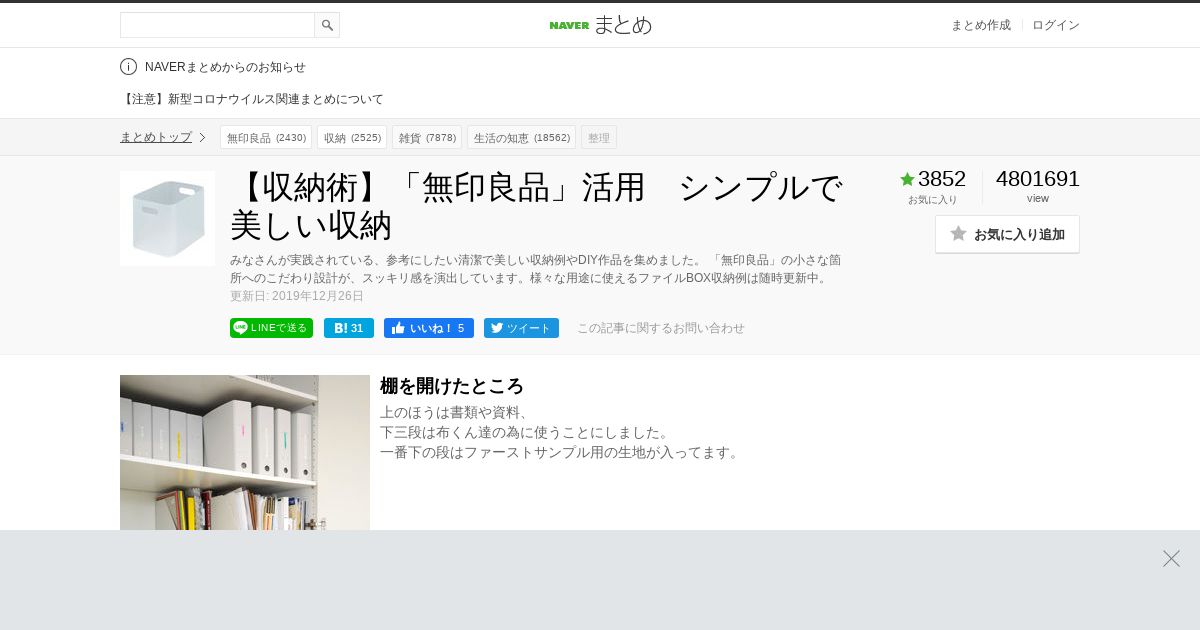Open the 新型コロナウイルス関連まとめ notice link

click(252, 99)
